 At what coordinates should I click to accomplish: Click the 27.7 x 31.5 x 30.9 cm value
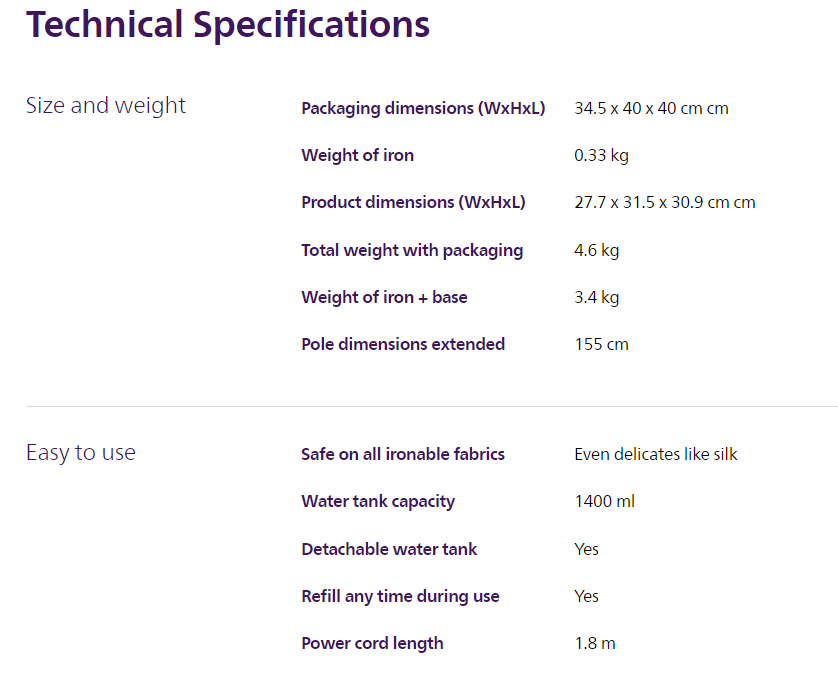click(x=664, y=202)
